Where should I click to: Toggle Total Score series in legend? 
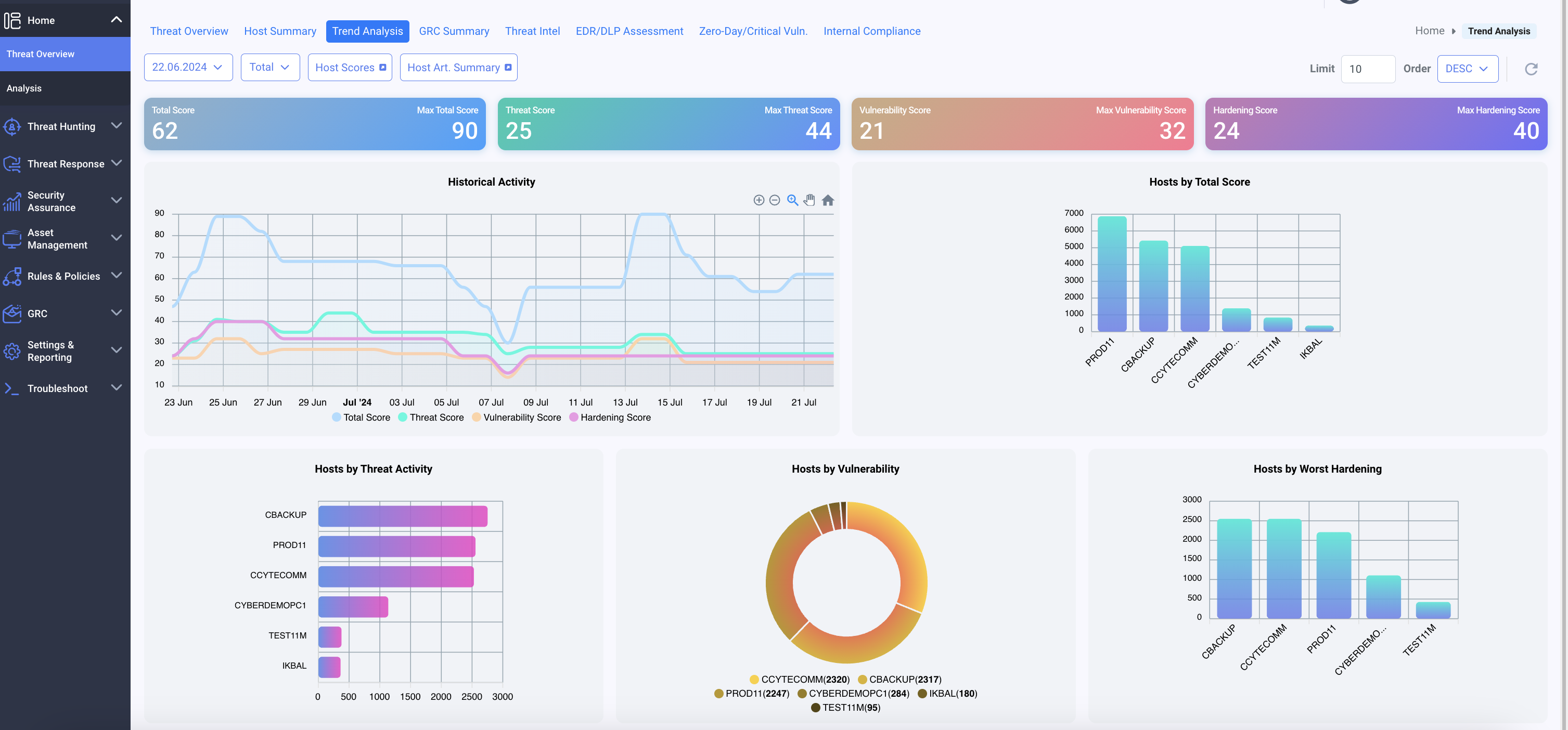[x=361, y=418]
